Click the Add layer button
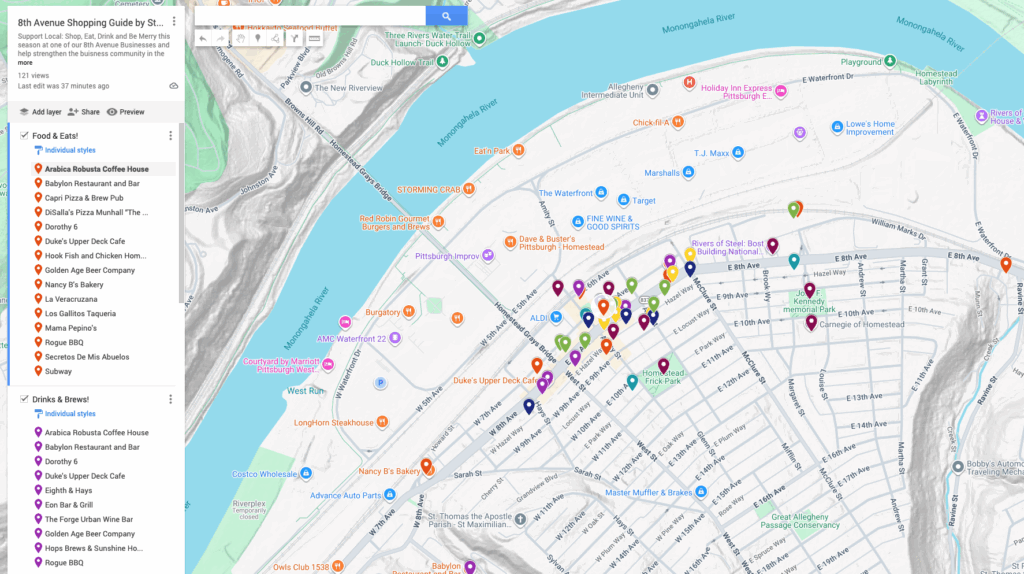The image size is (1024, 574). click(x=39, y=112)
